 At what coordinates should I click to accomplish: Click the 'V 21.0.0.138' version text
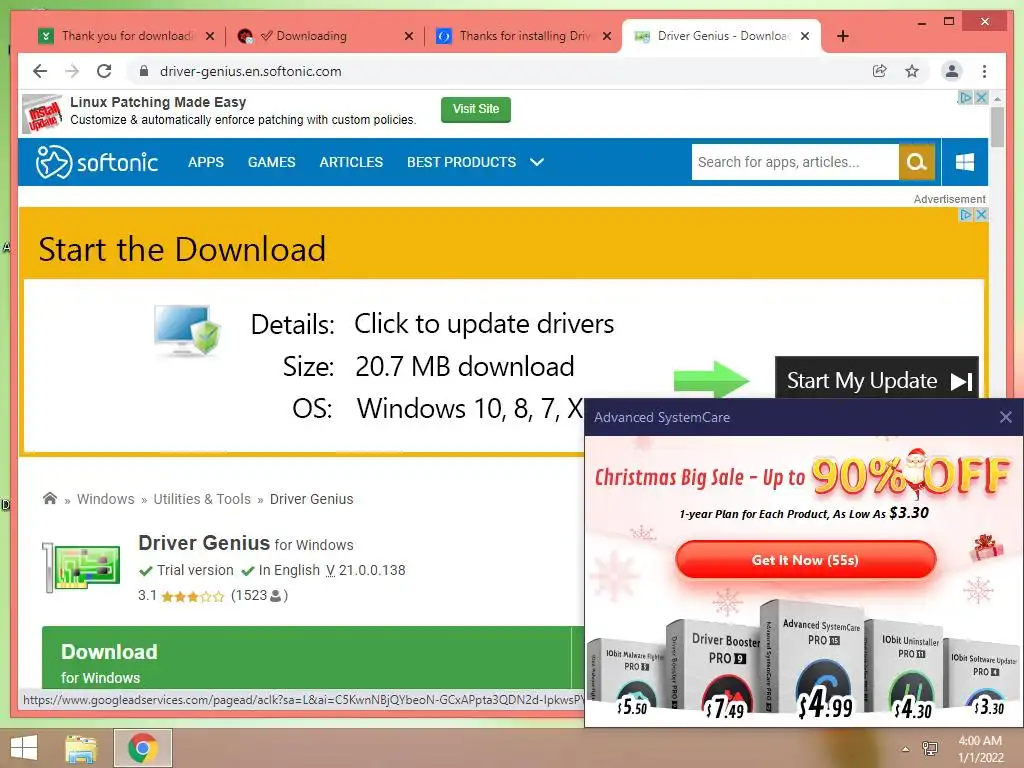366,570
